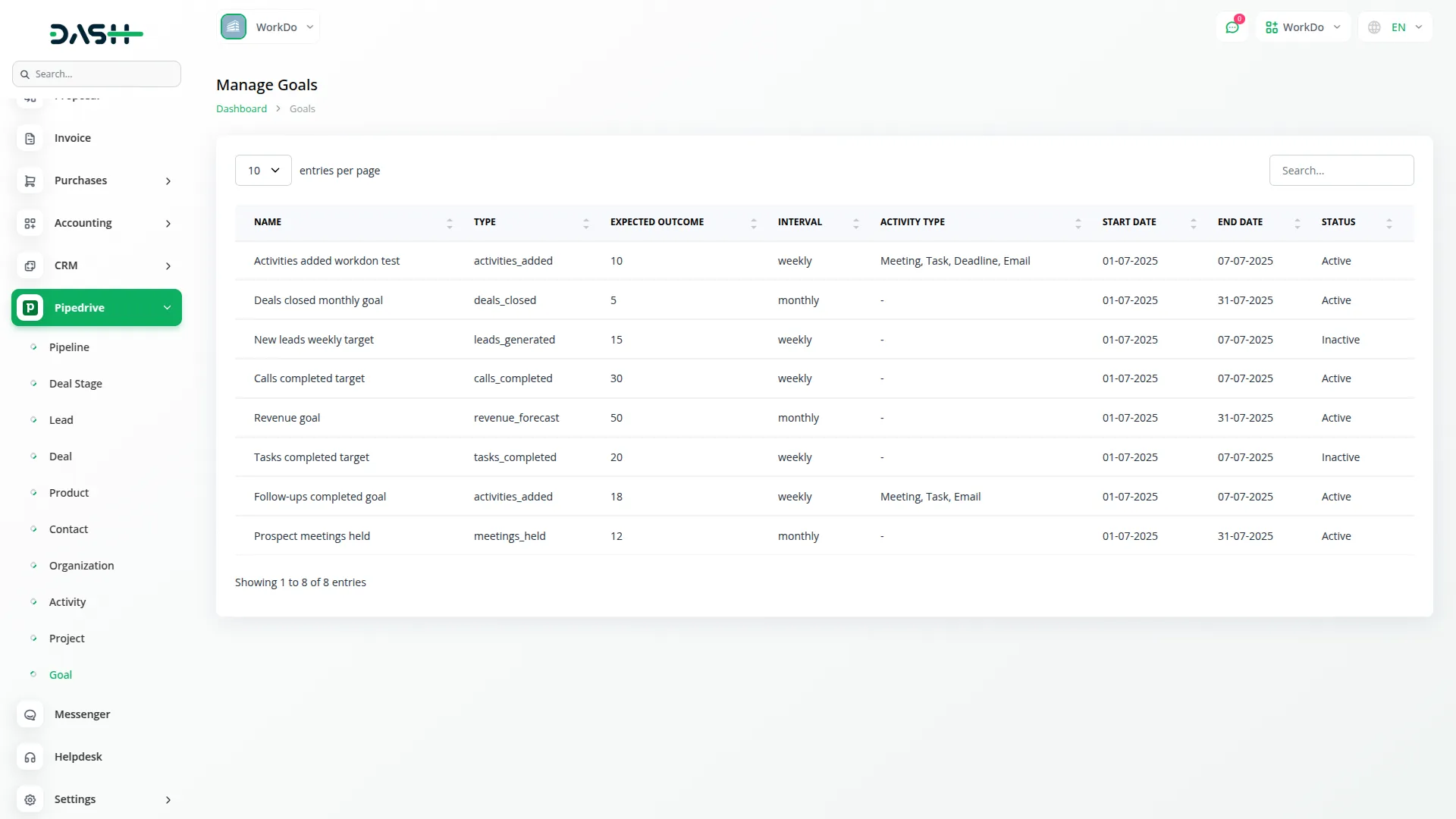Open the Goal menu item
This screenshot has height=819, width=1456.
coord(60,674)
